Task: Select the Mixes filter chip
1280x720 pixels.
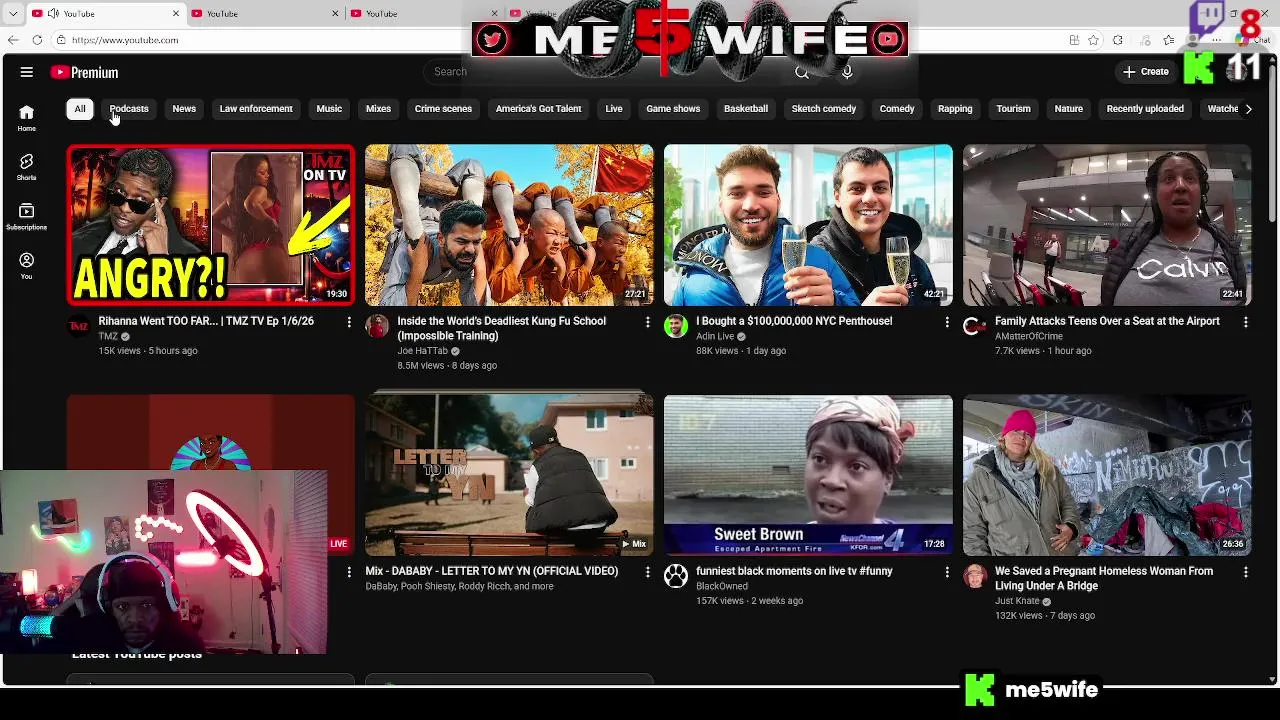Action: pyautogui.click(x=378, y=109)
